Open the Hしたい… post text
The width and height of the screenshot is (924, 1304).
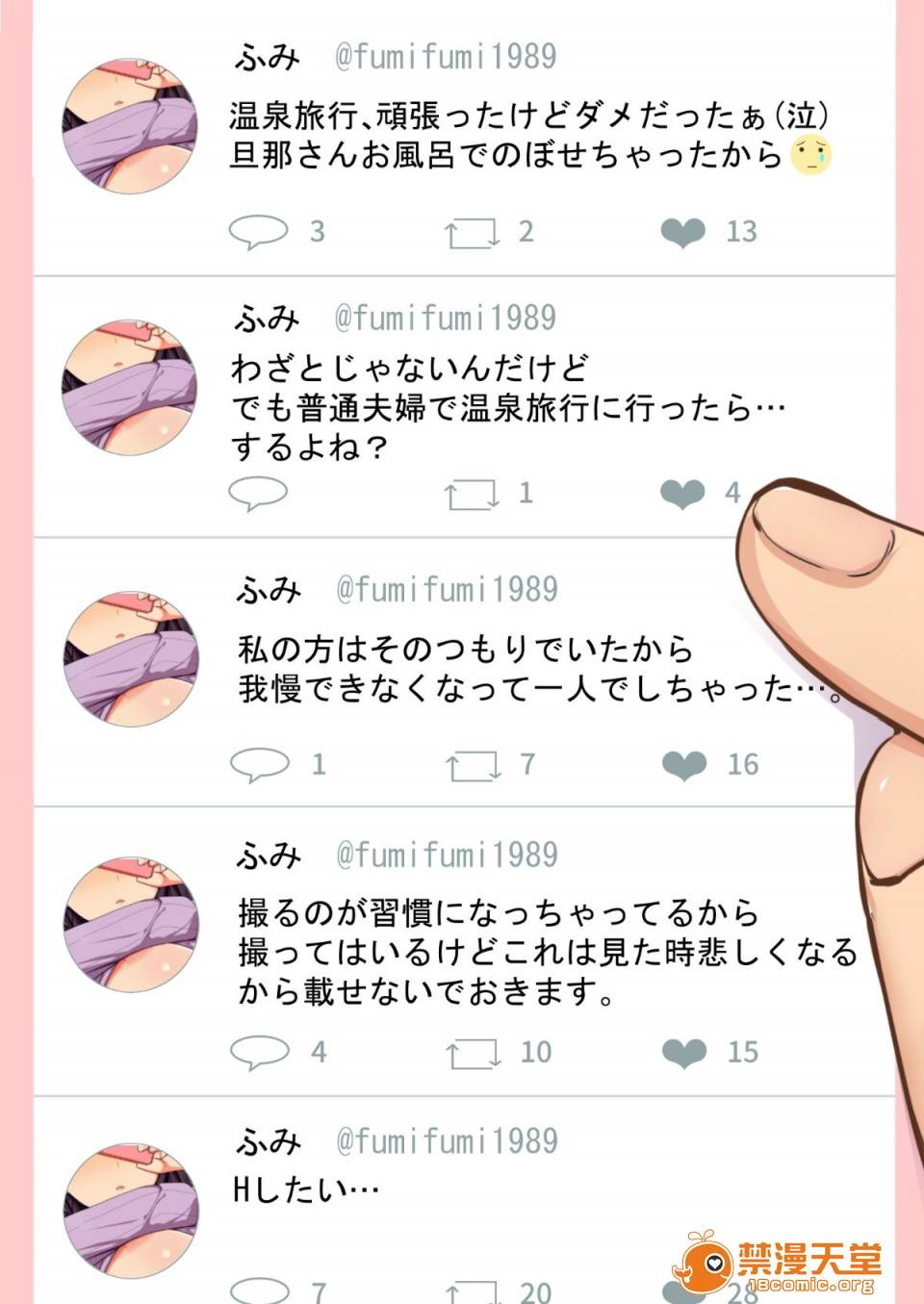click(306, 1190)
